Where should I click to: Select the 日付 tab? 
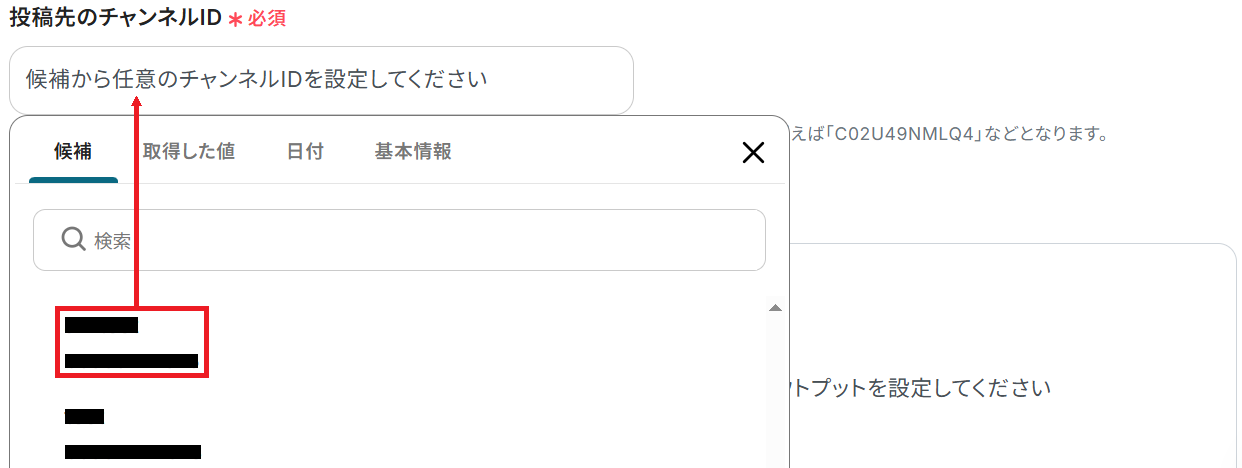coord(305,152)
